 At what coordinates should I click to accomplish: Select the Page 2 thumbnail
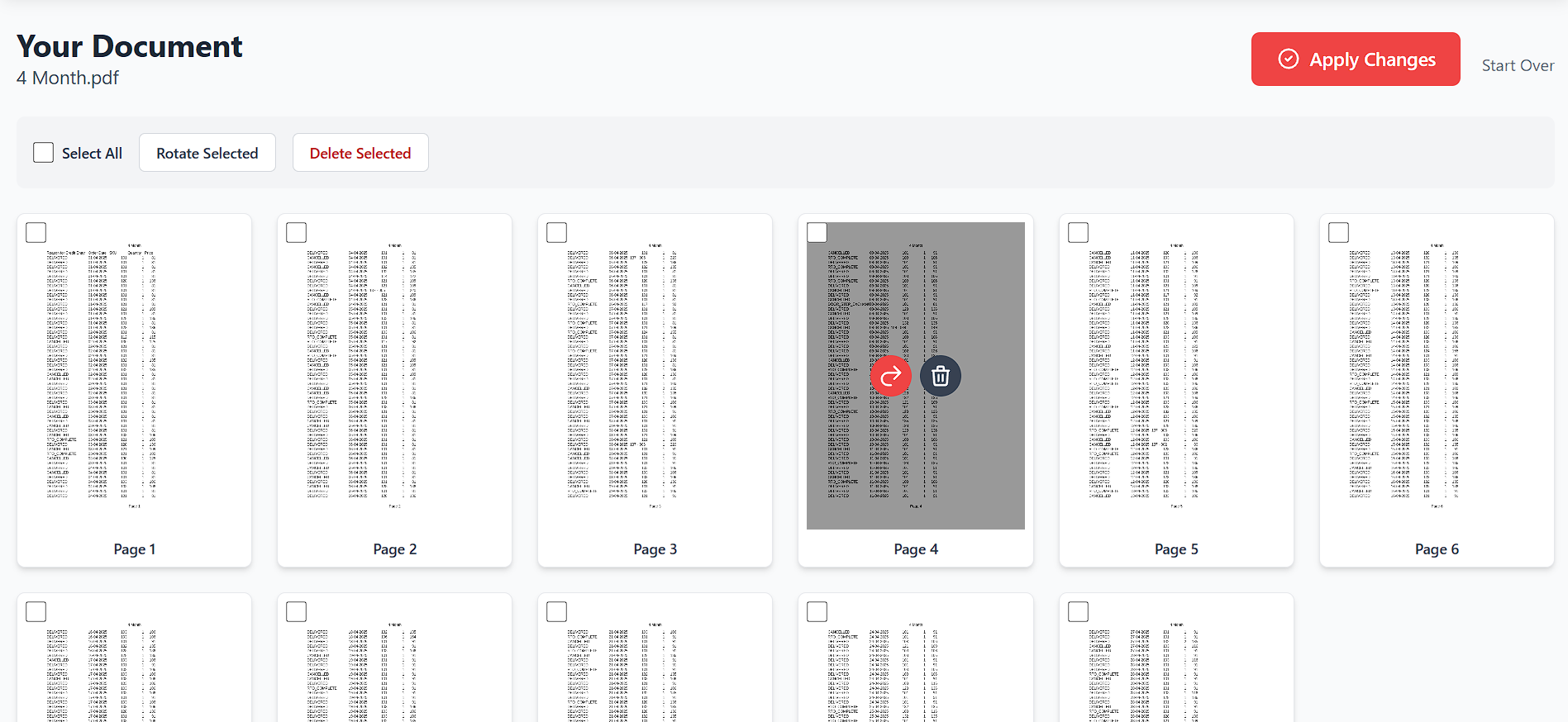click(x=394, y=376)
